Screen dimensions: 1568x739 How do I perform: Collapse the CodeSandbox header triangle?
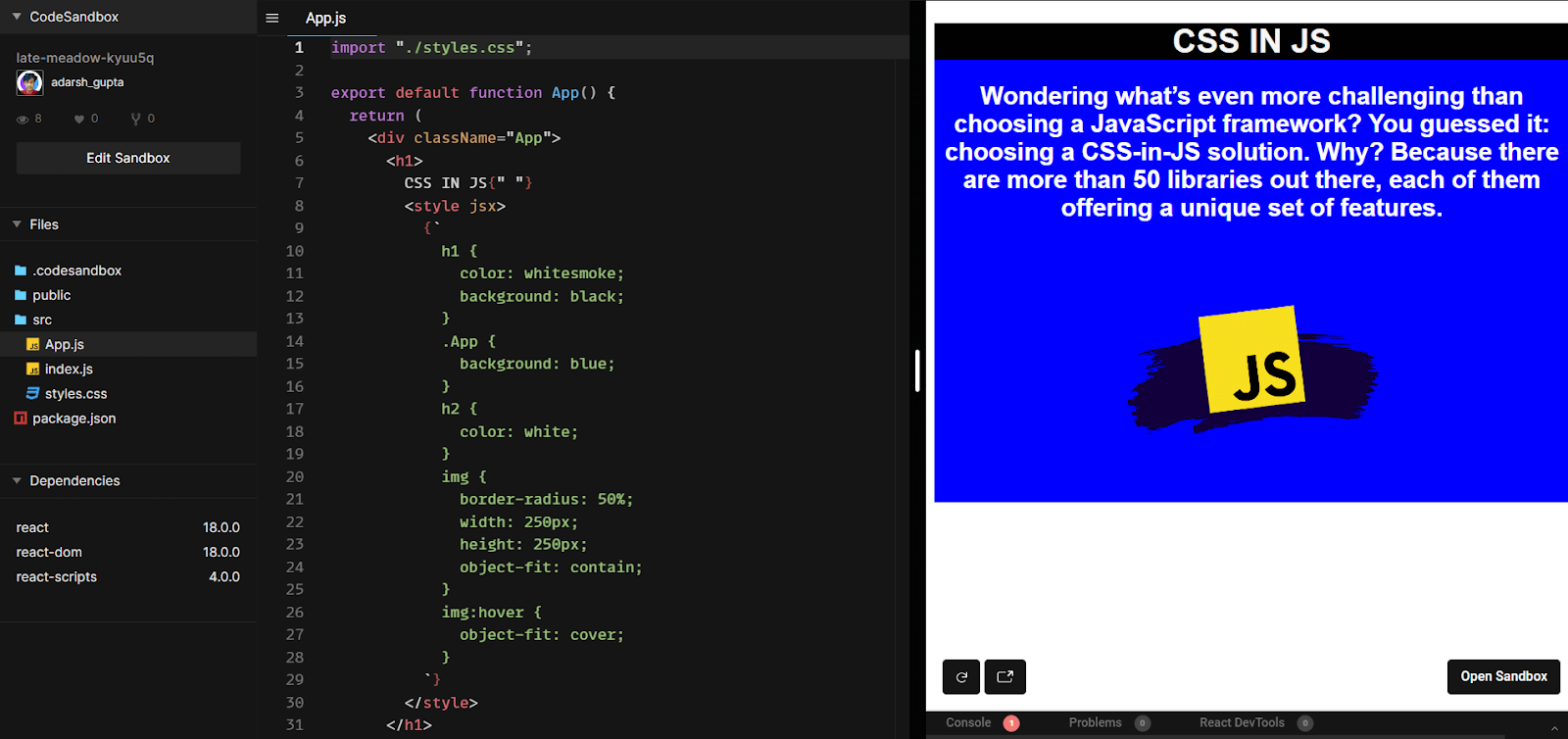17,17
